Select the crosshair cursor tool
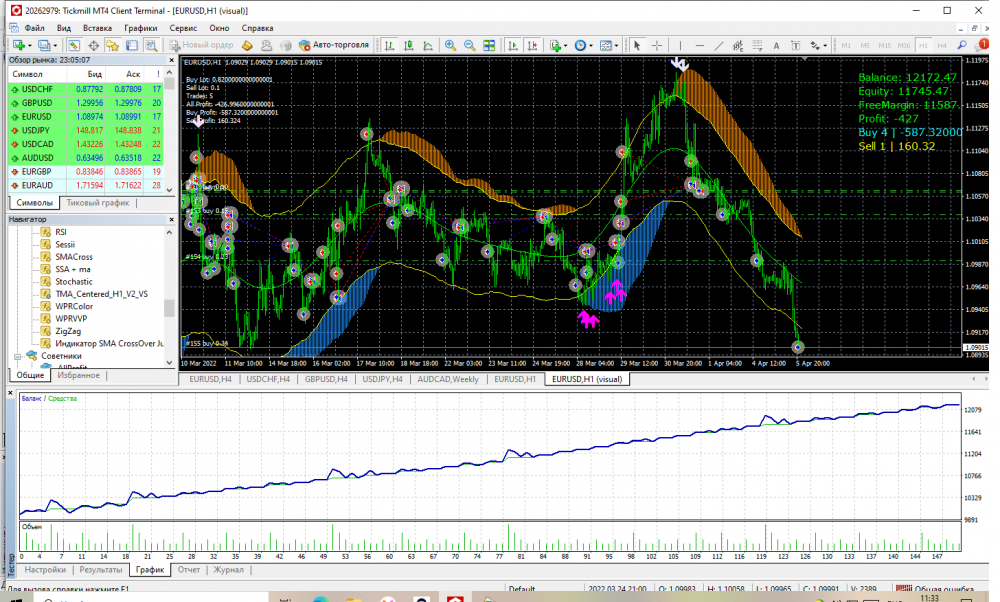Screen dimensions: 1000x602 (x=657, y=45)
